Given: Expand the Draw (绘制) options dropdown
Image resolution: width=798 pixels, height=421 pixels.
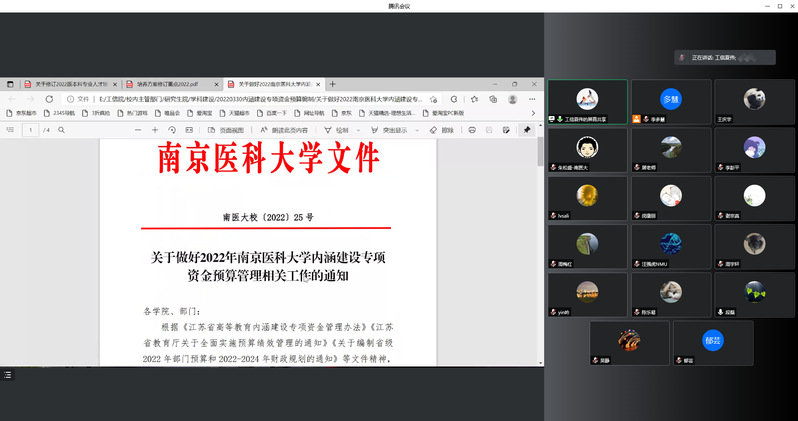Looking at the screenshot, I should click(354, 130).
